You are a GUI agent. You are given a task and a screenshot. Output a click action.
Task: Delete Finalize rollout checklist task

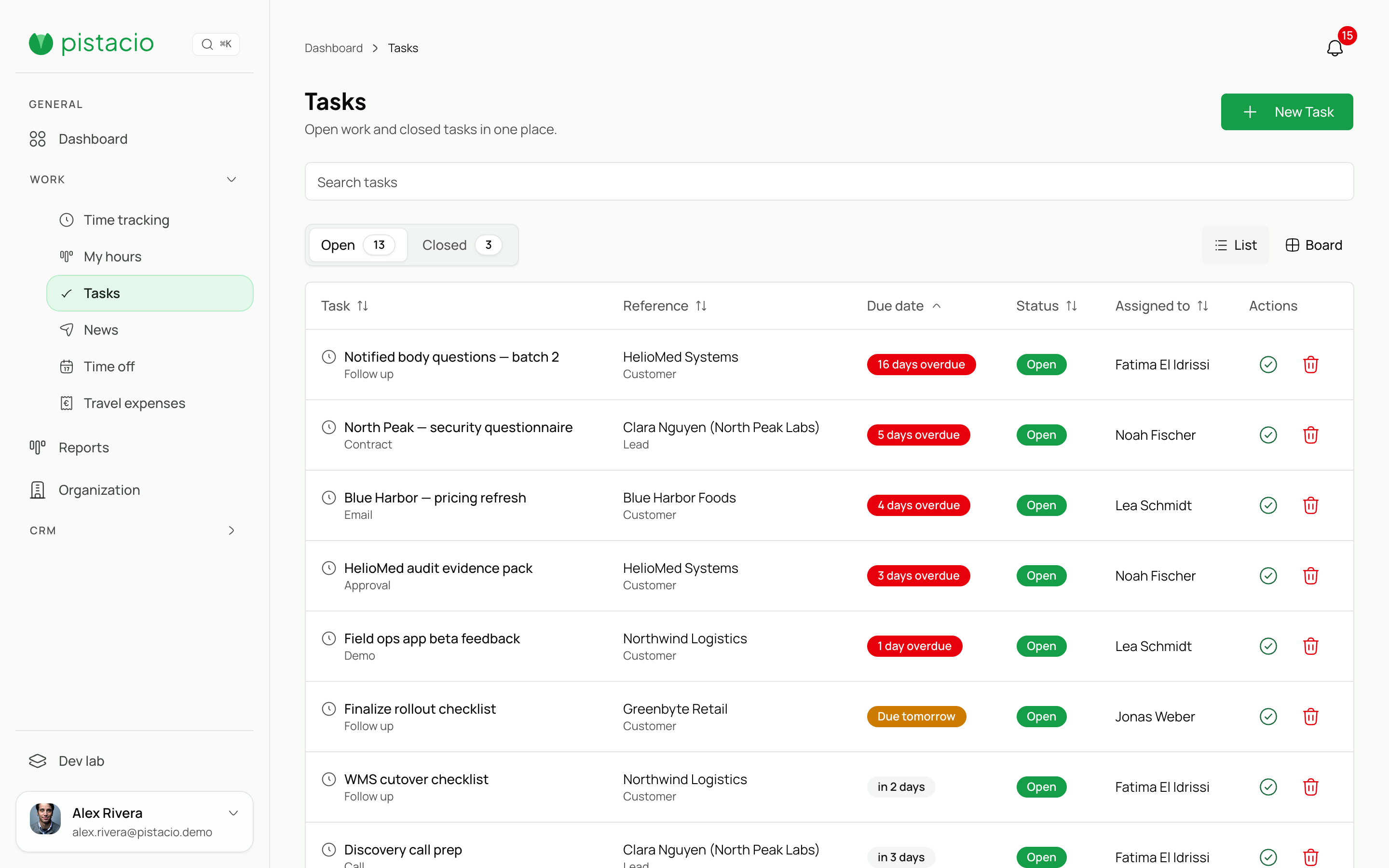(1310, 717)
